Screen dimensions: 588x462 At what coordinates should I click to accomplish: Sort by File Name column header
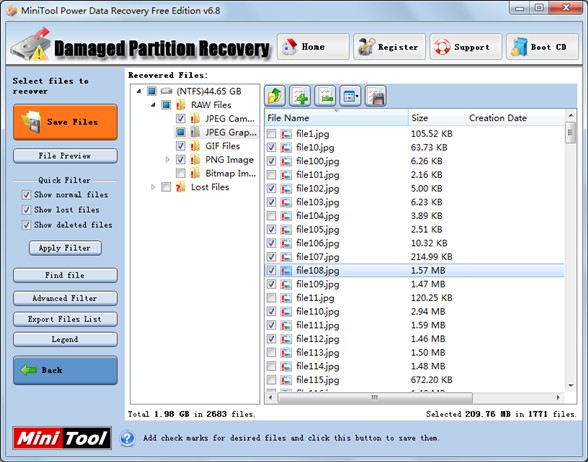point(336,118)
